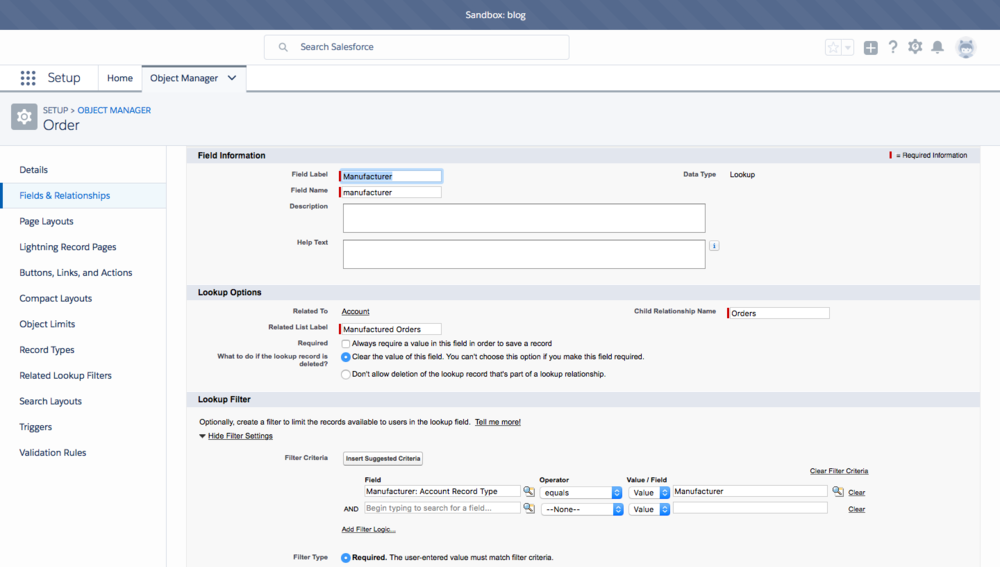Open the global actions plus icon
The height and width of the screenshot is (567, 1000).
pos(871,47)
